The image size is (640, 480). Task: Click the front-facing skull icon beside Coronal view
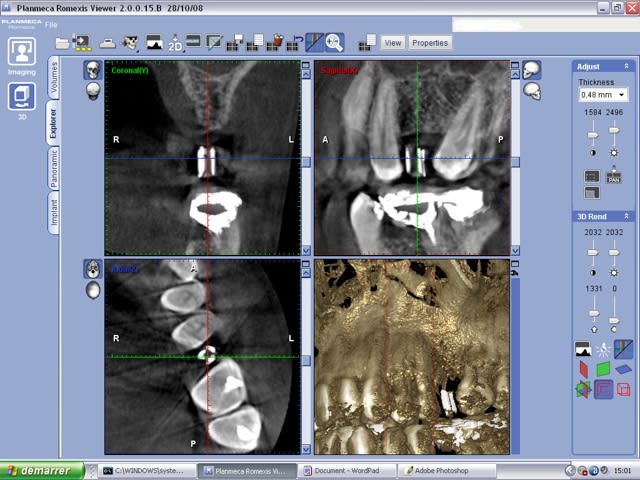(92, 70)
